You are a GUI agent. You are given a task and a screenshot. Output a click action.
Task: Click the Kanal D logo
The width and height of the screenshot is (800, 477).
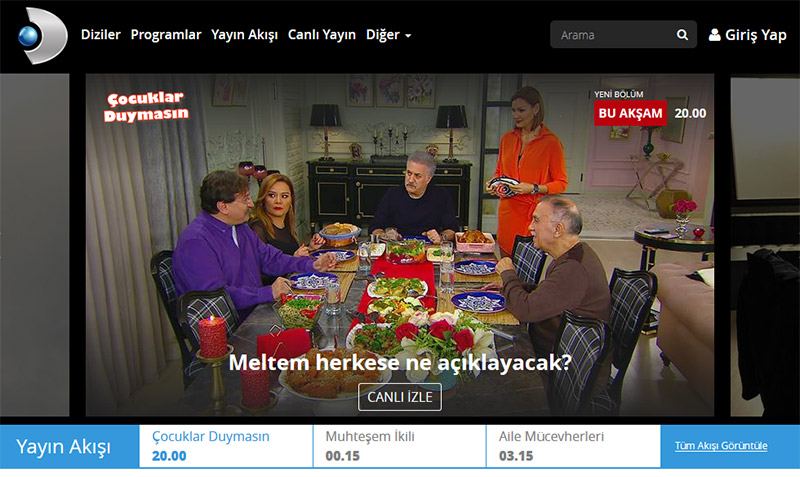[x=43, y=36]
